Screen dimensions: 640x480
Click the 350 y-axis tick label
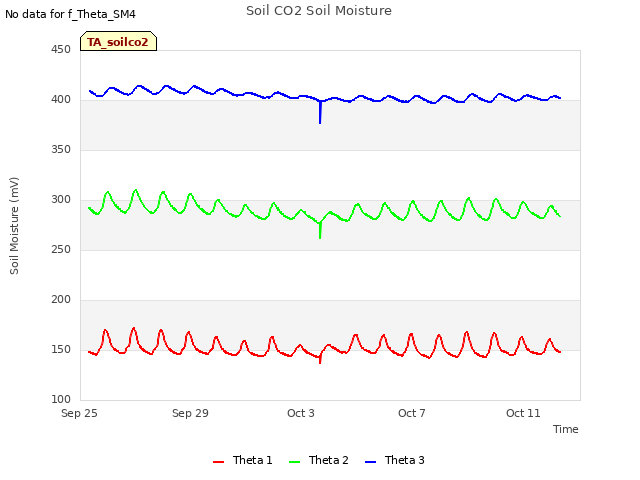(x=61, y=149)
